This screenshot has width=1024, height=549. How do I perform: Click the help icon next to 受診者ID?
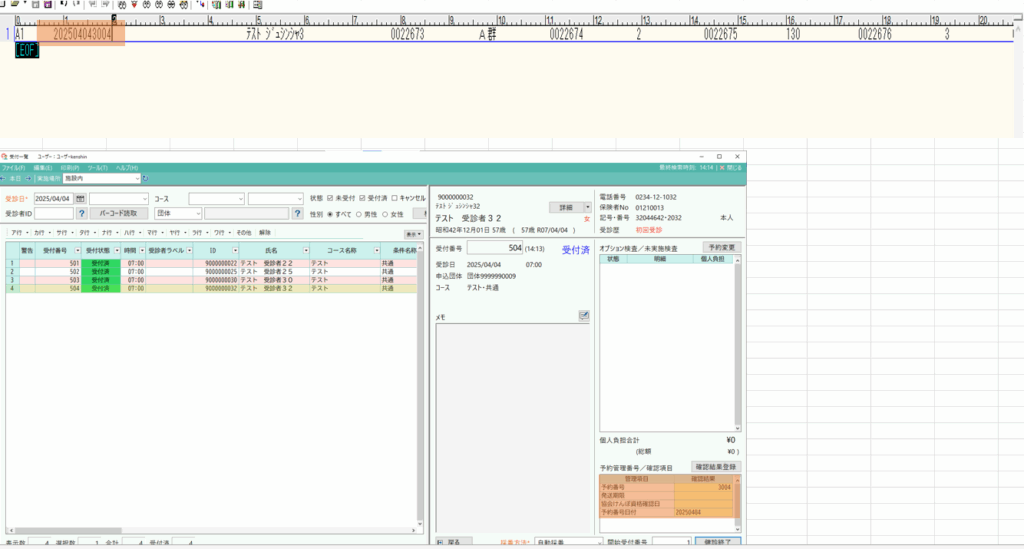click(x=80, y=213)
